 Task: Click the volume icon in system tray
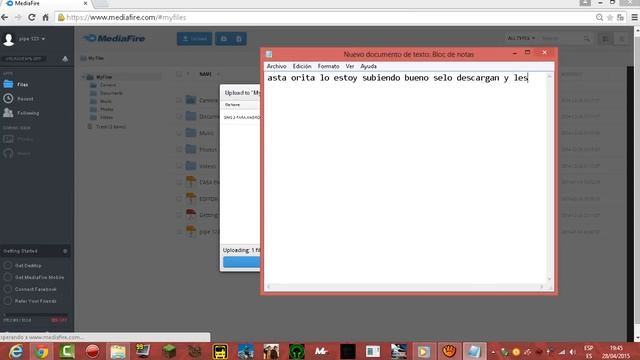point(572,352)
